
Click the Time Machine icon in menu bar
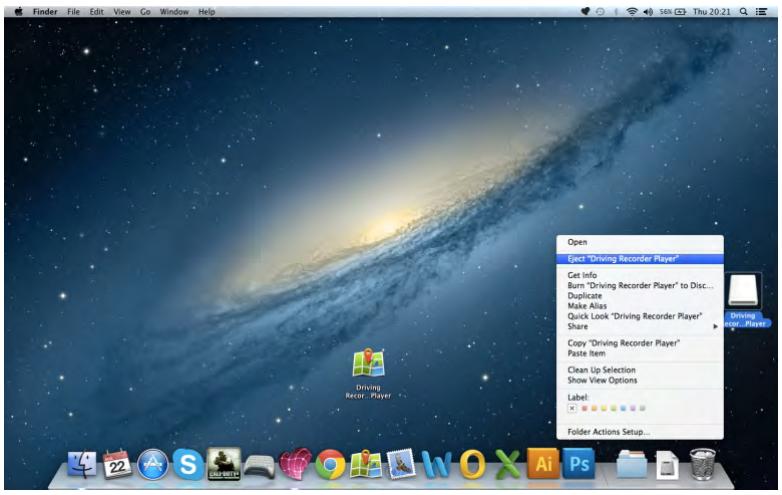(600, 11)
